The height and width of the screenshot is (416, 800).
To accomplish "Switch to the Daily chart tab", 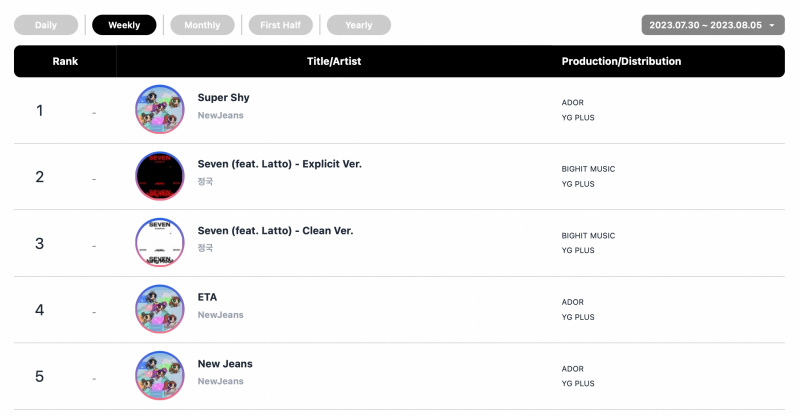I will (46, 25).
